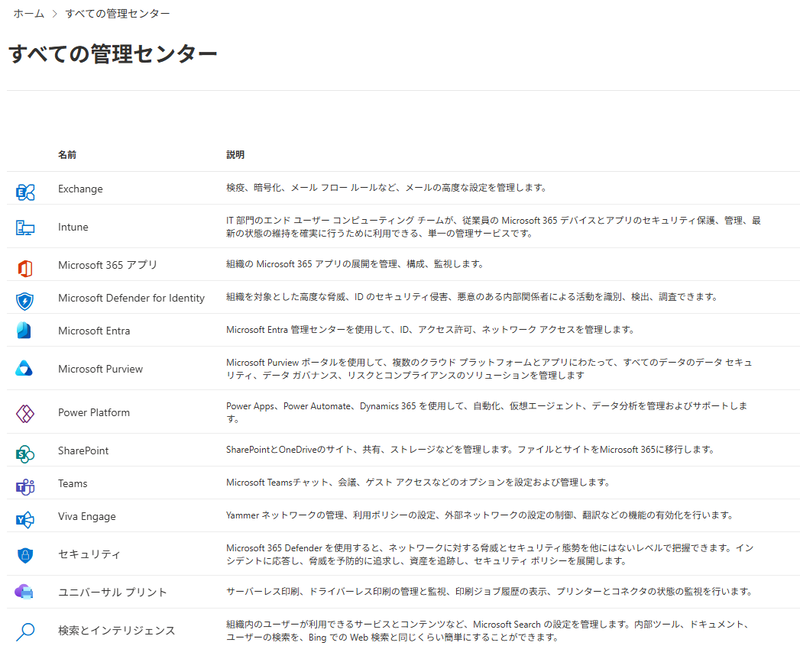Go to ホーム in the breadcrumb
The width and height of the screenshot is (800, 649).
[x=29, y=14]
